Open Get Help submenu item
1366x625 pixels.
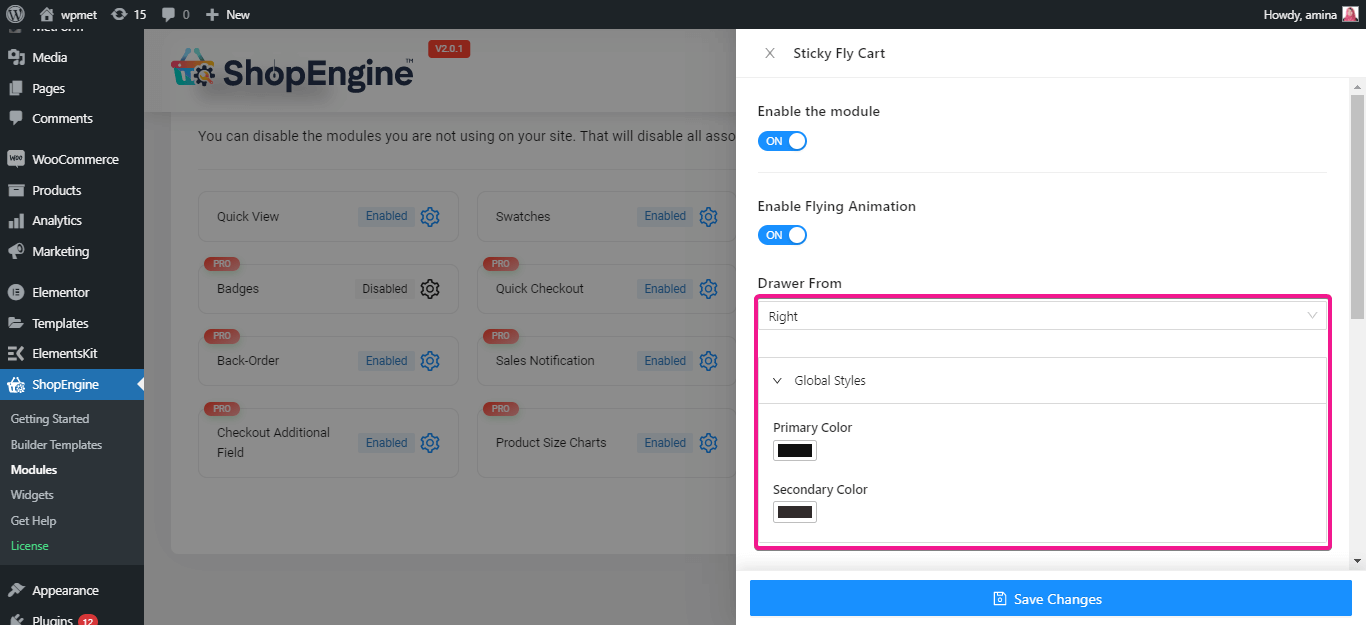pyautogui.click(x=33, y=521)
